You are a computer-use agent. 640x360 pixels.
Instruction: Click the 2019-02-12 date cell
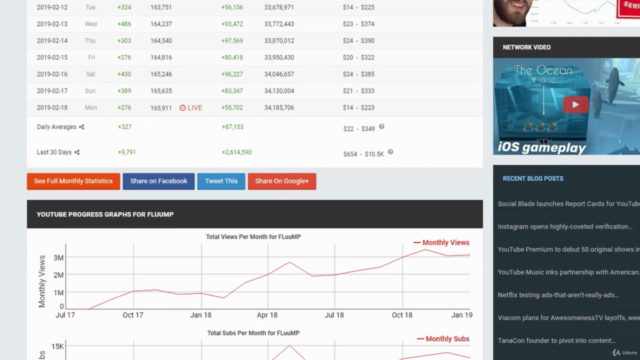(52, 7)
